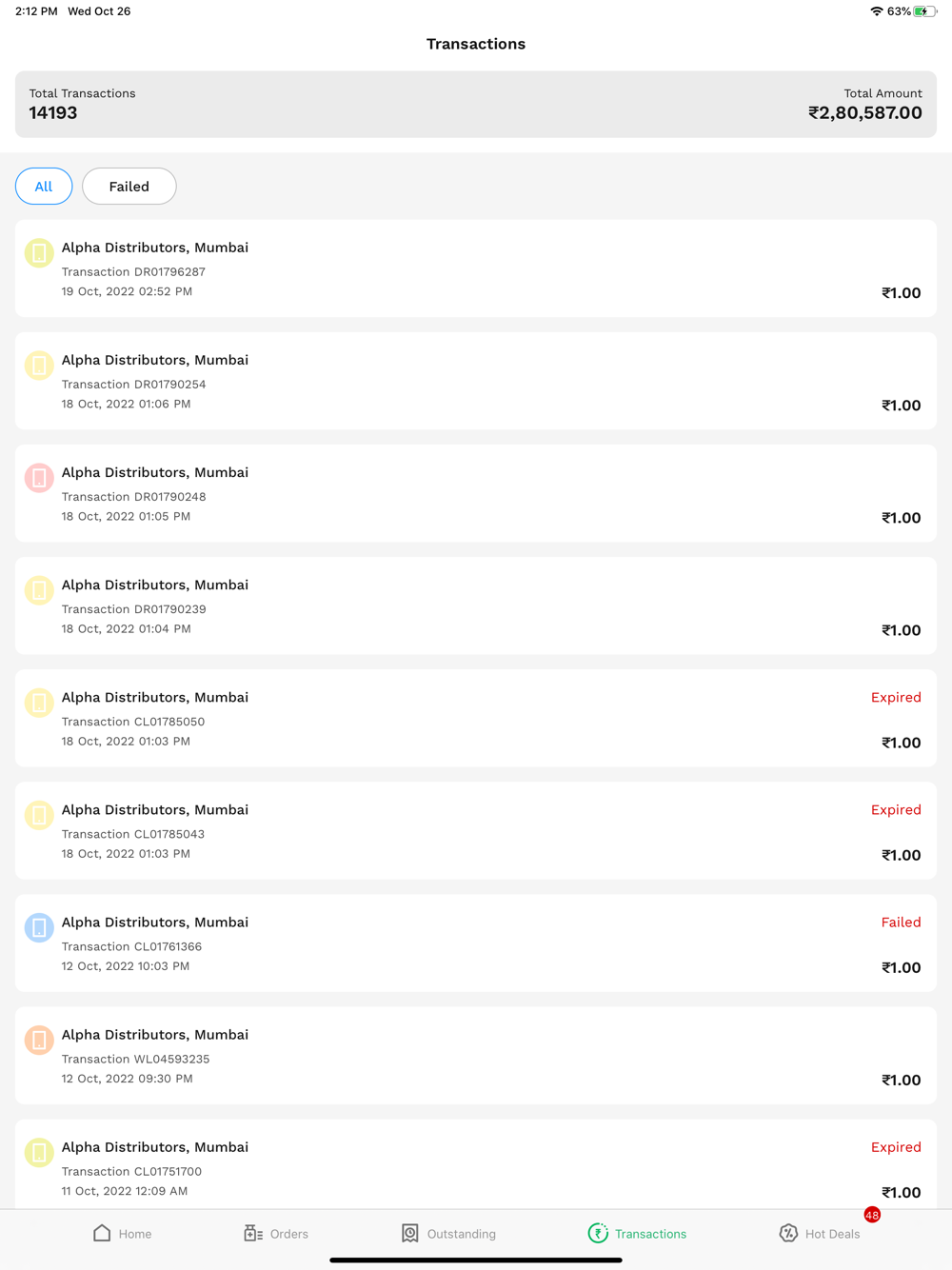This screenshot has height=1270, width=952.
Task: Tap yellow icon for transaction CL01751700
Action: (39, 1152)
